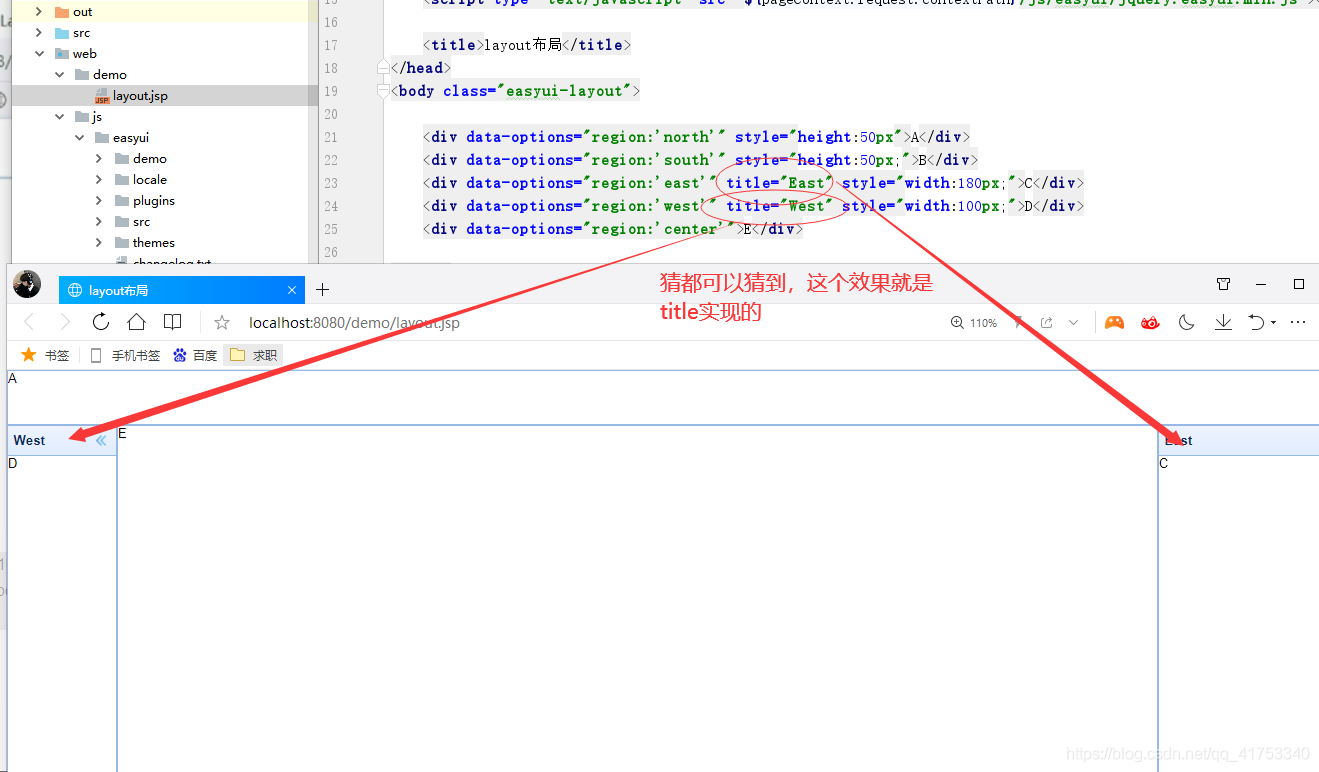1319x772 pixels.
Task: Open the browser three-dot menu
Action: 1298,322
